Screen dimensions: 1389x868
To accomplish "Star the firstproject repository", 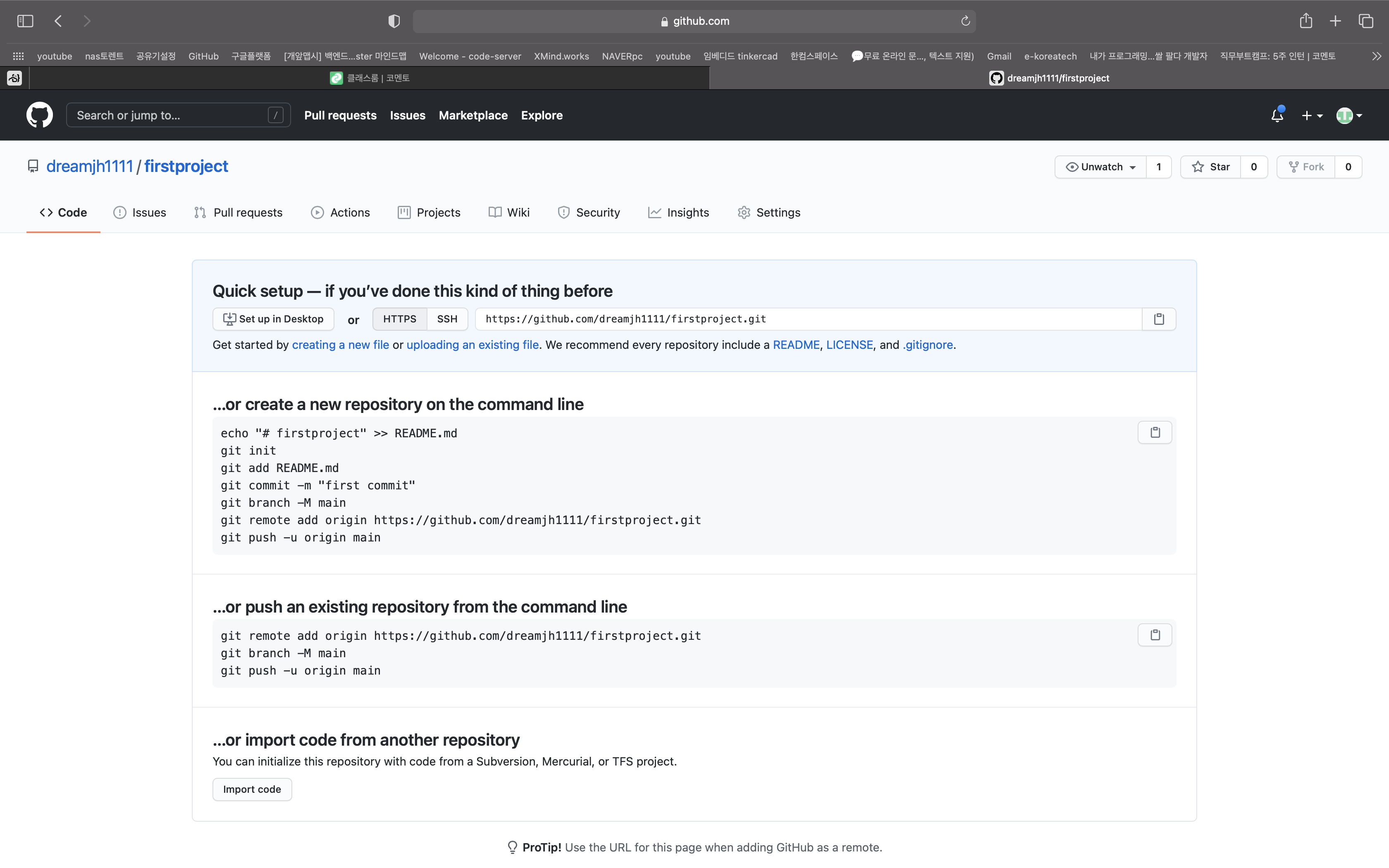I will (1210, 167).
